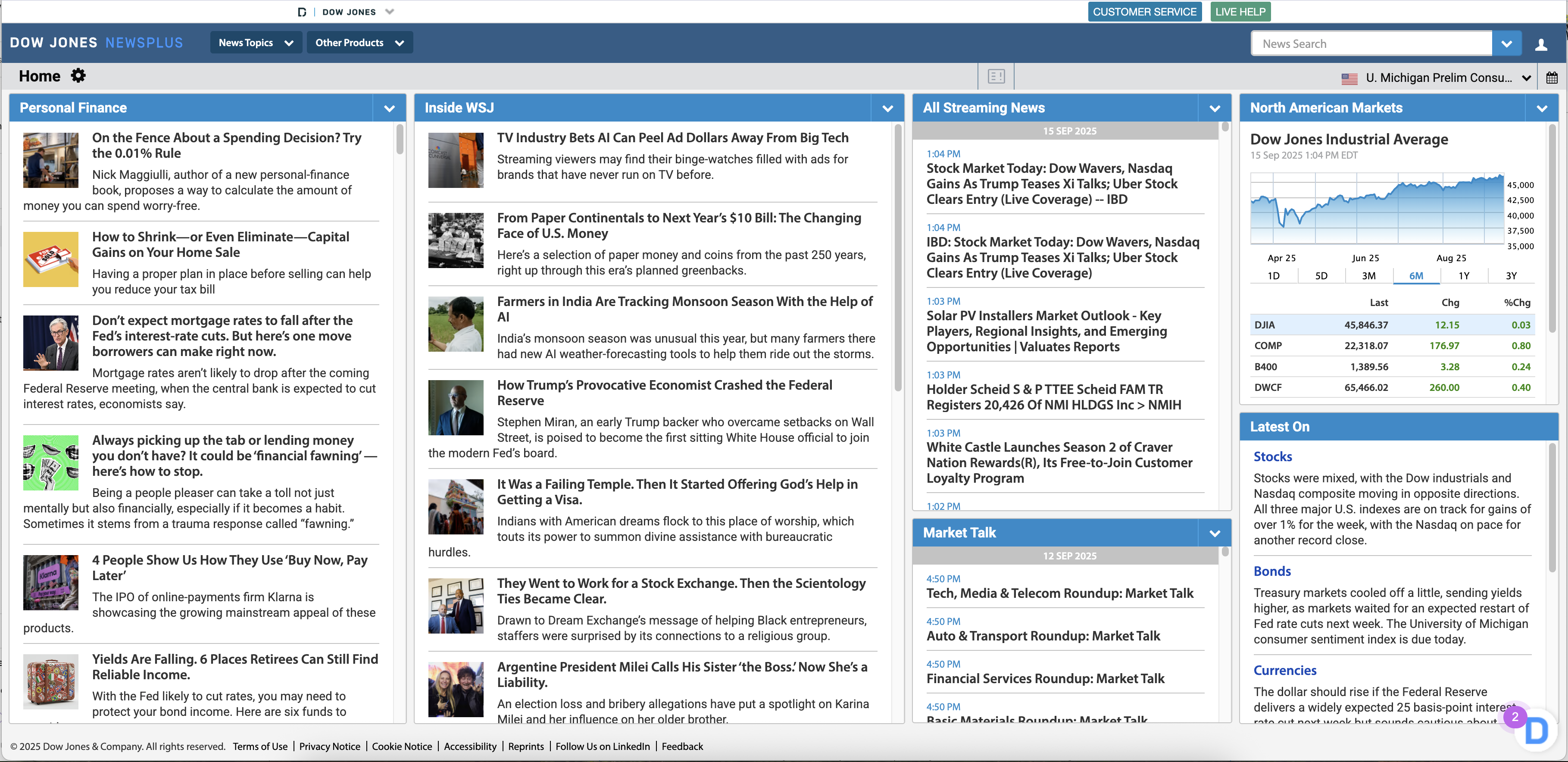This screenshot has width=1568, height=762.
Task: Open financial fawning article thumbnail
Action: [50, 462]
